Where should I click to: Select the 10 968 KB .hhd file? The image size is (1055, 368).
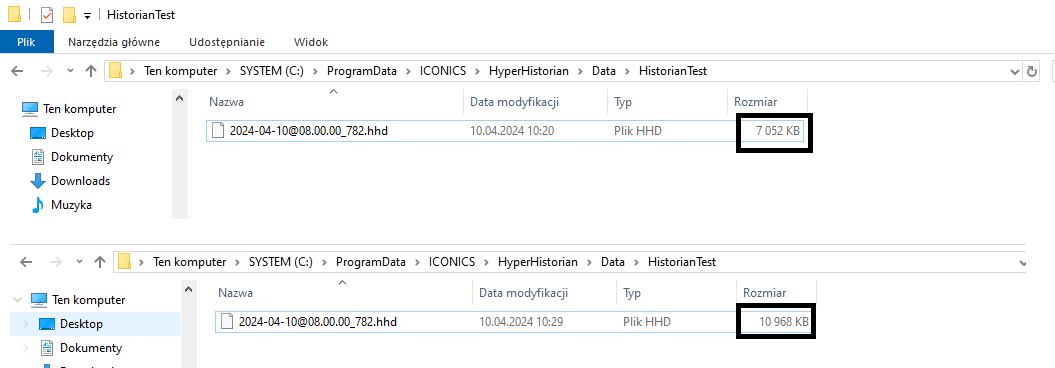pos(515,322)
